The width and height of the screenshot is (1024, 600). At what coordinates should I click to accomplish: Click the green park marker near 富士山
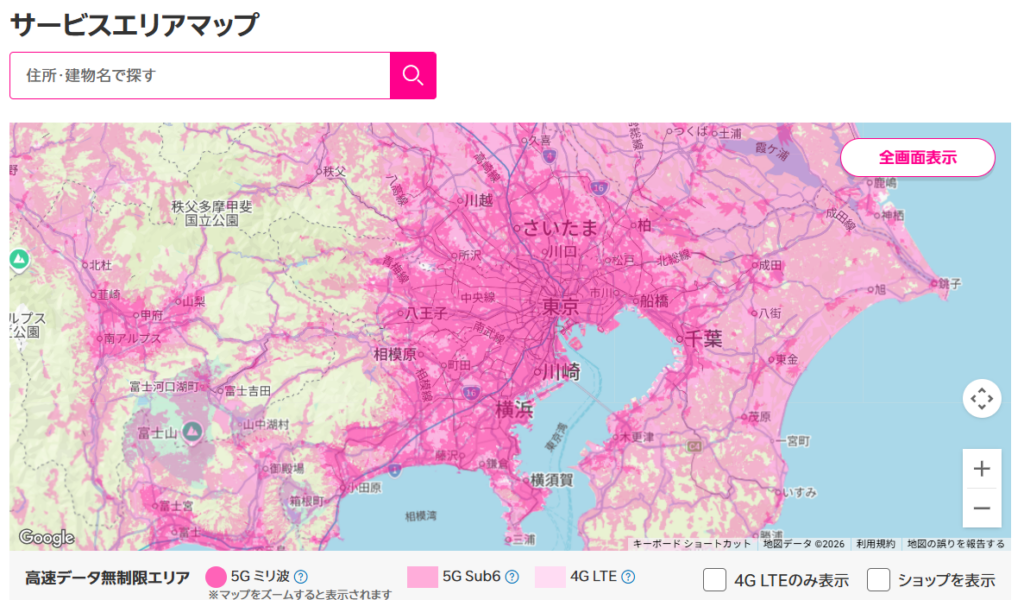point(192,431)
